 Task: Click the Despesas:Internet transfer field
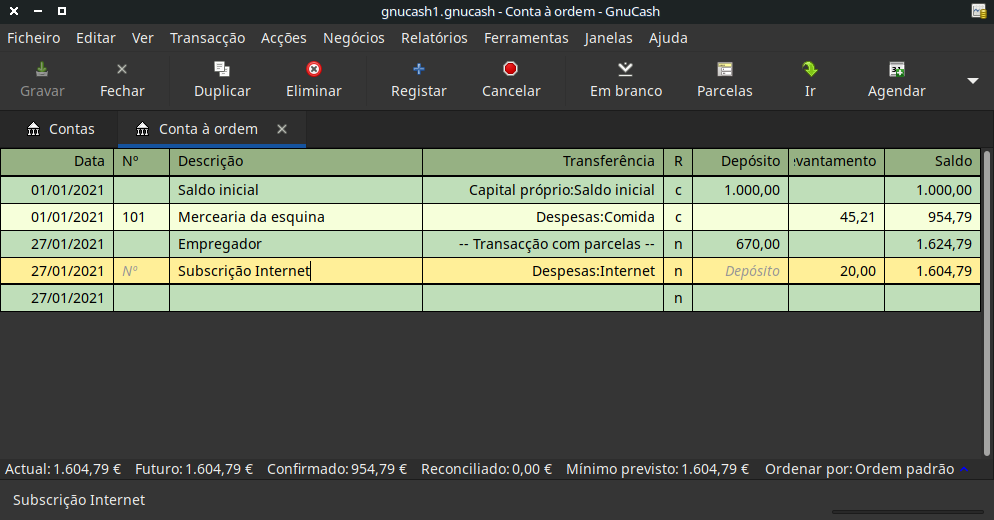543,271
